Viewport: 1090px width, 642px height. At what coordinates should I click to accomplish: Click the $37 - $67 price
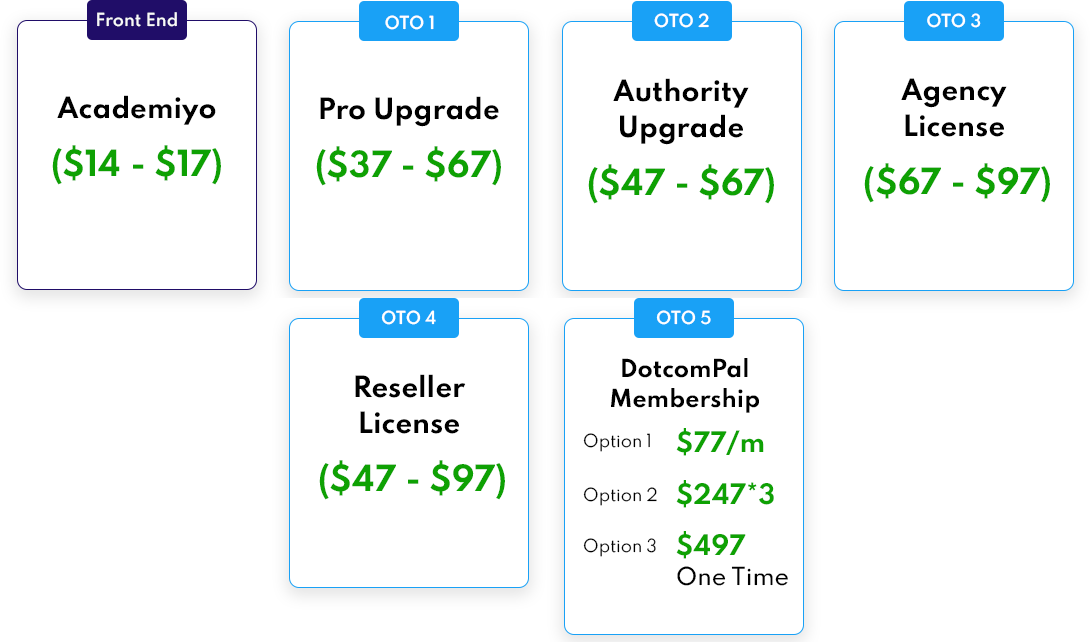click(x=409, y=165)
